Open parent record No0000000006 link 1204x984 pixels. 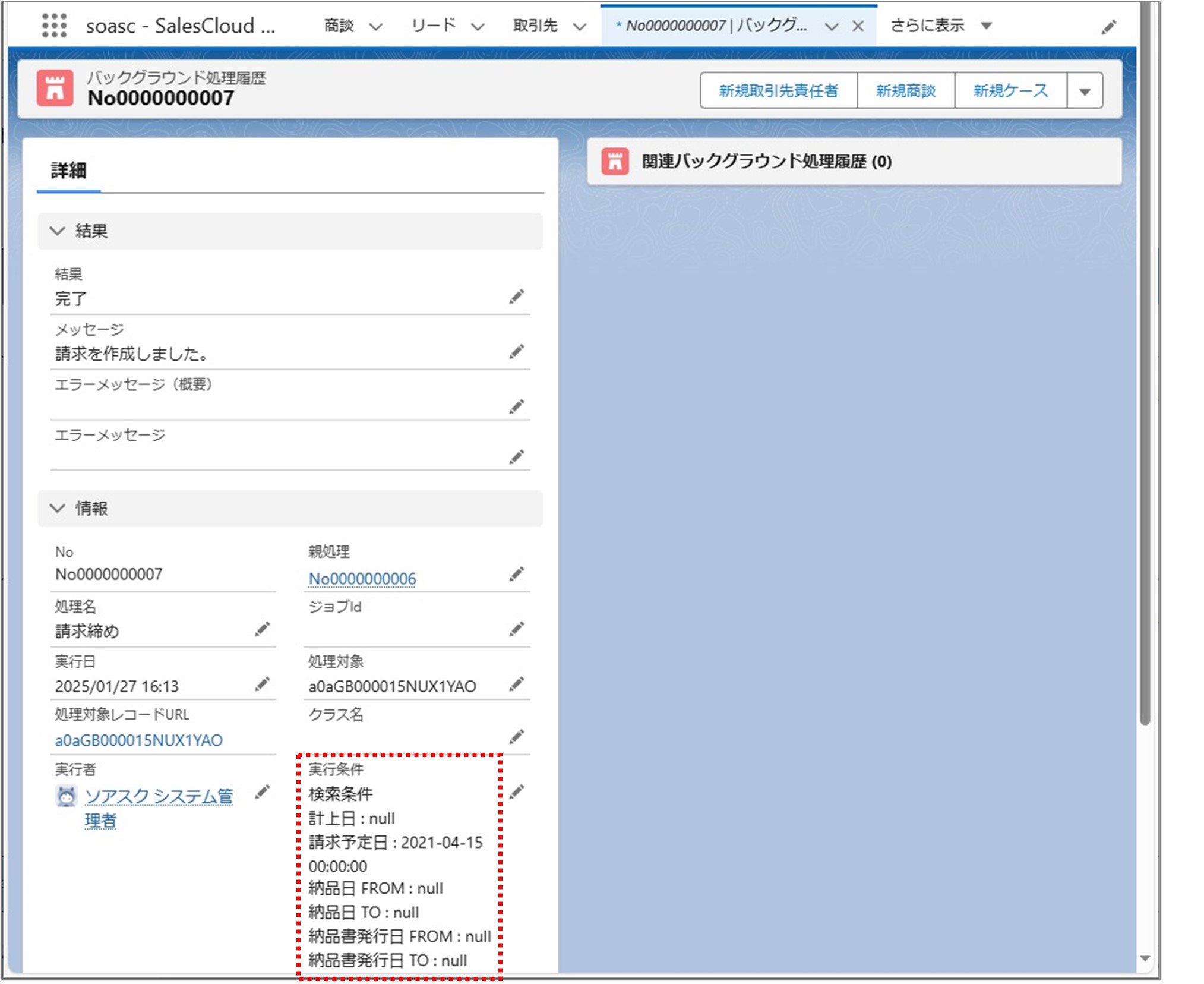362,579
